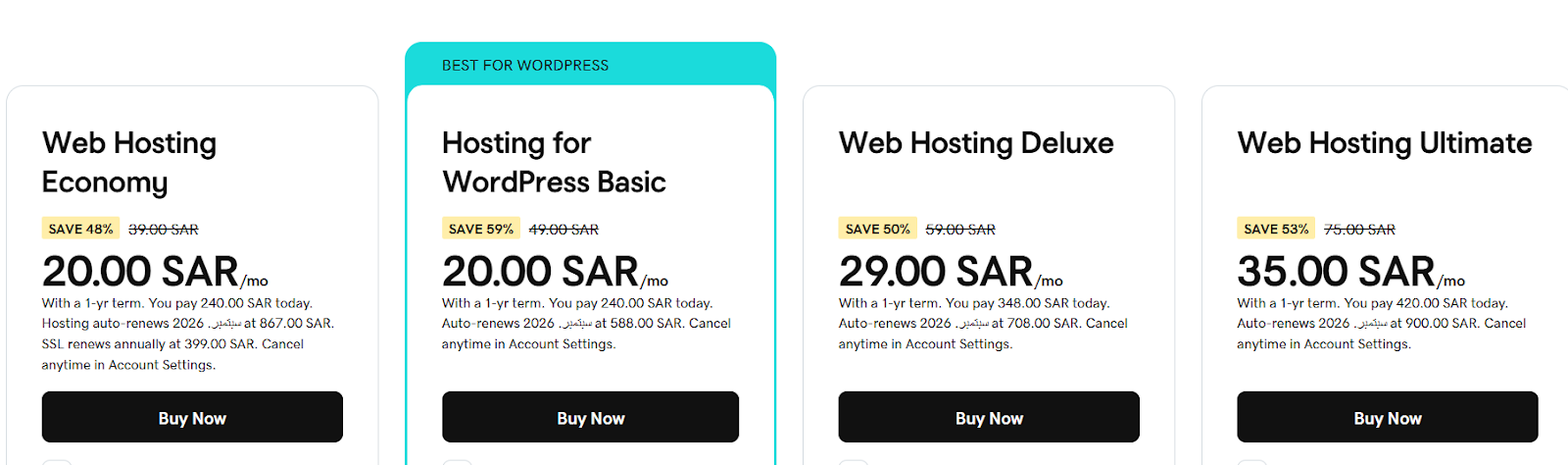Click the SAVE 48% badge

coord(80,229)
